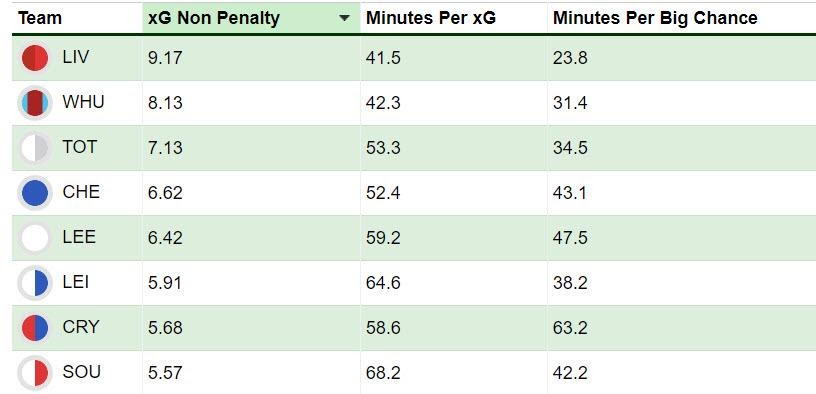Click the CHE blue team badge icon
Viewport: 816px width, 394px height.
(x=35, y=193)
